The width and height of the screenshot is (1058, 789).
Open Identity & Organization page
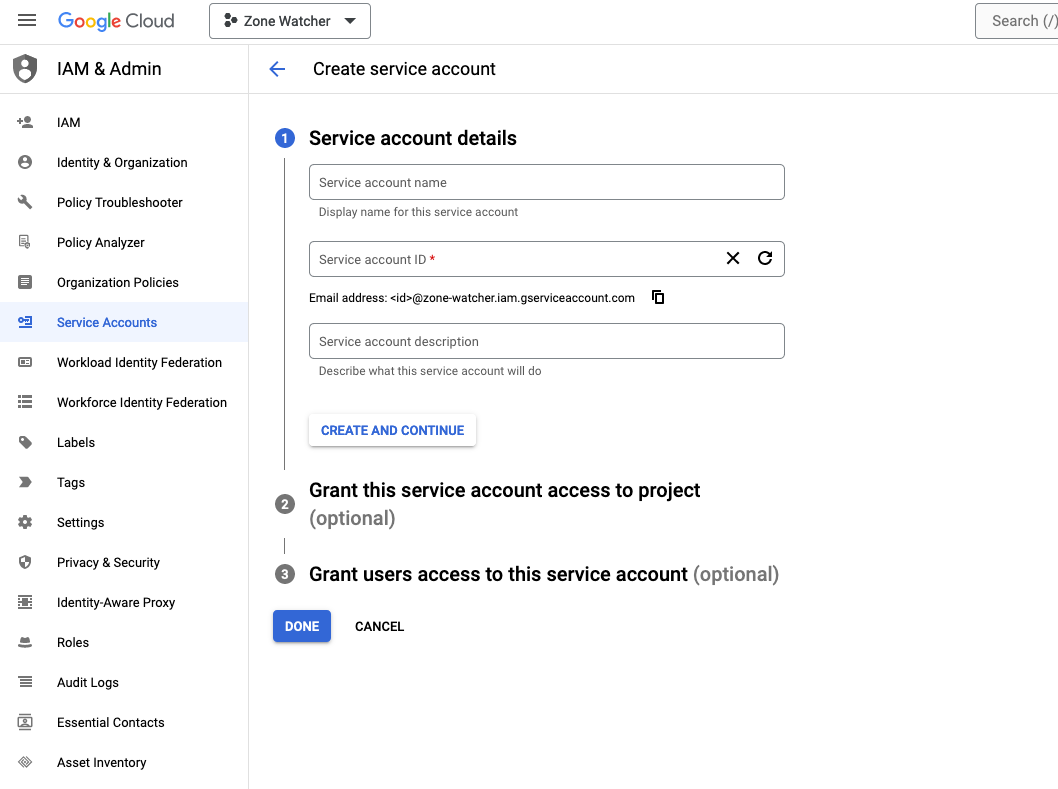pos(124,162)
